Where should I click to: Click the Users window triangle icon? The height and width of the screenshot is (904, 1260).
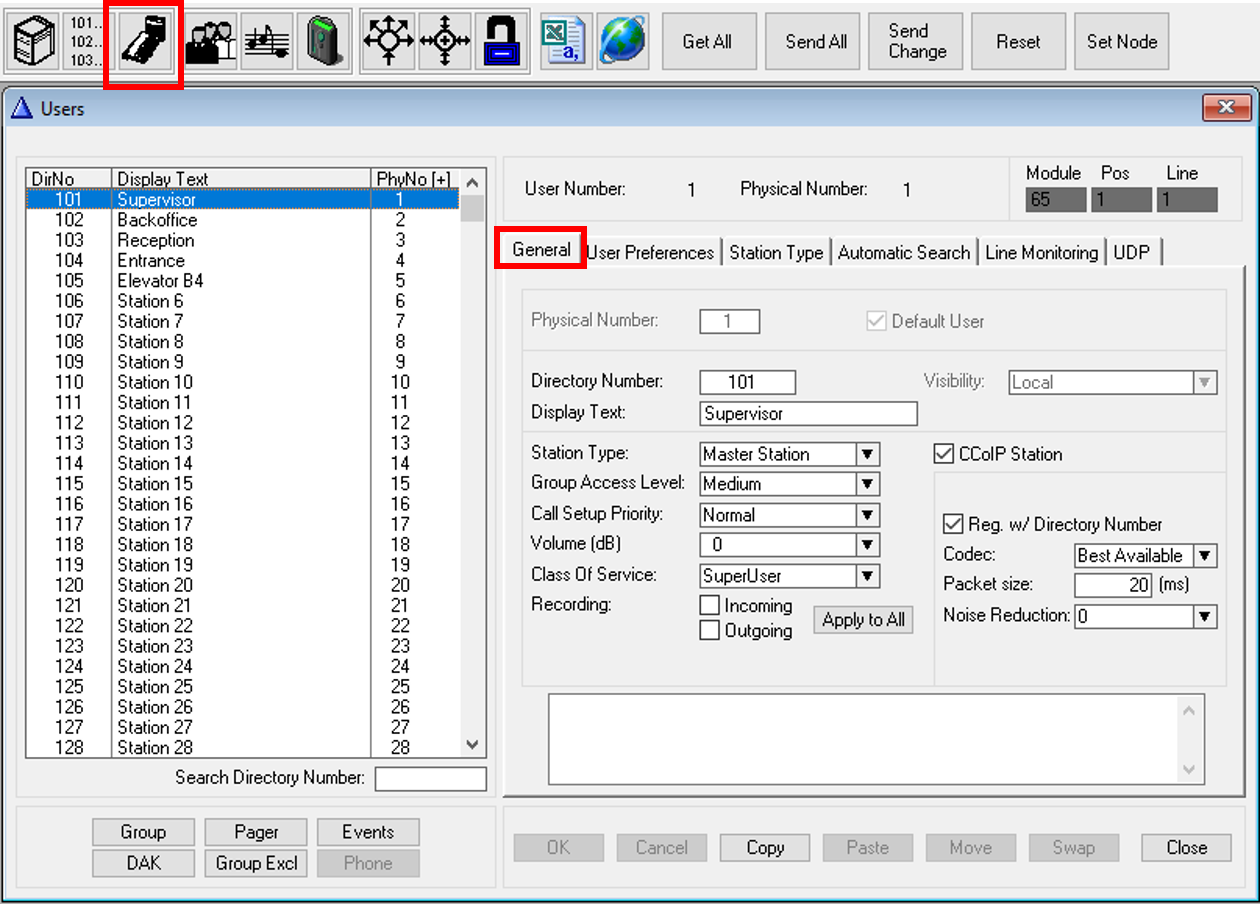point(23,108)
